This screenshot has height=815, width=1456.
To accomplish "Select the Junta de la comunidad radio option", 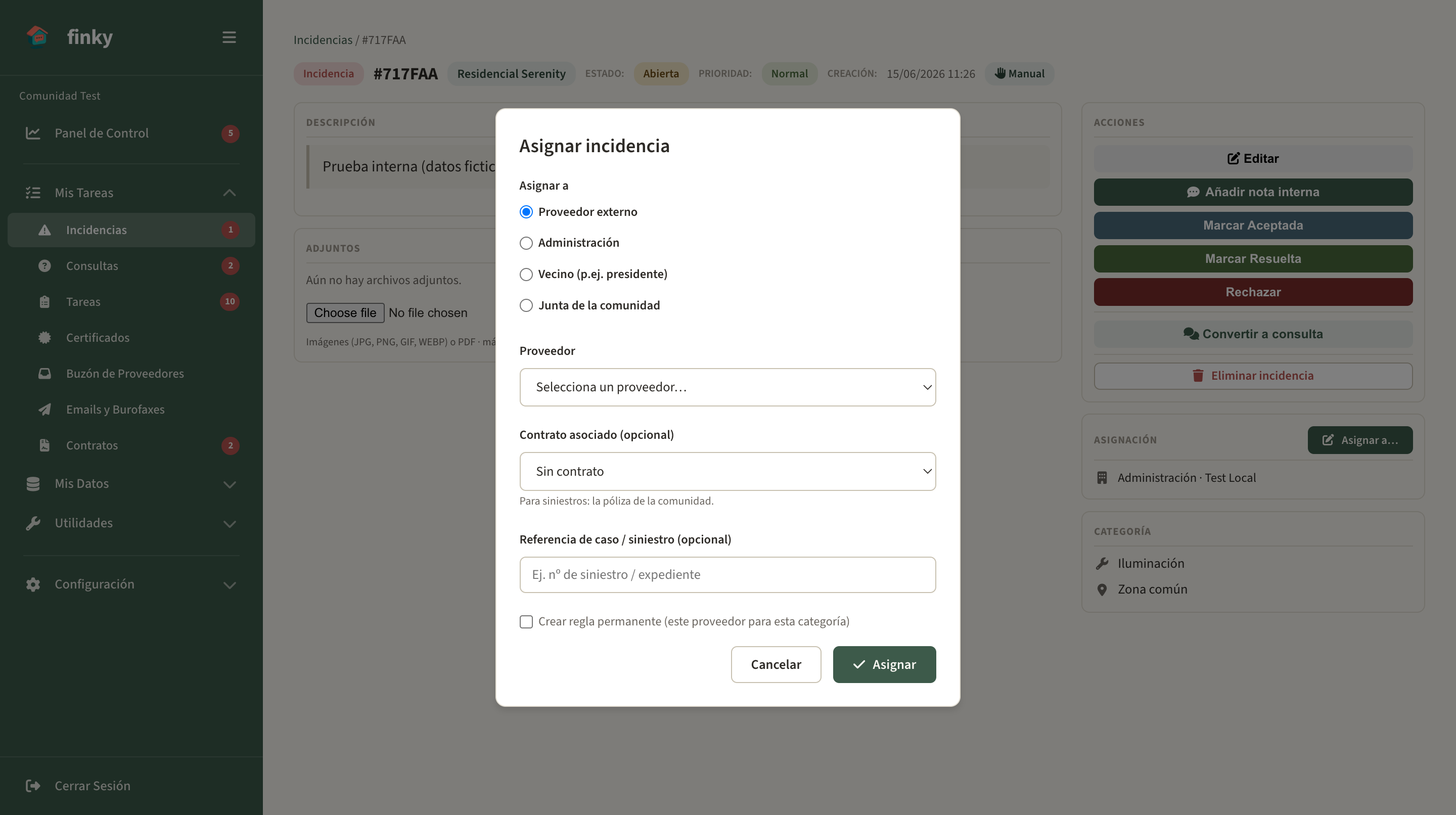I will point(526,306).
